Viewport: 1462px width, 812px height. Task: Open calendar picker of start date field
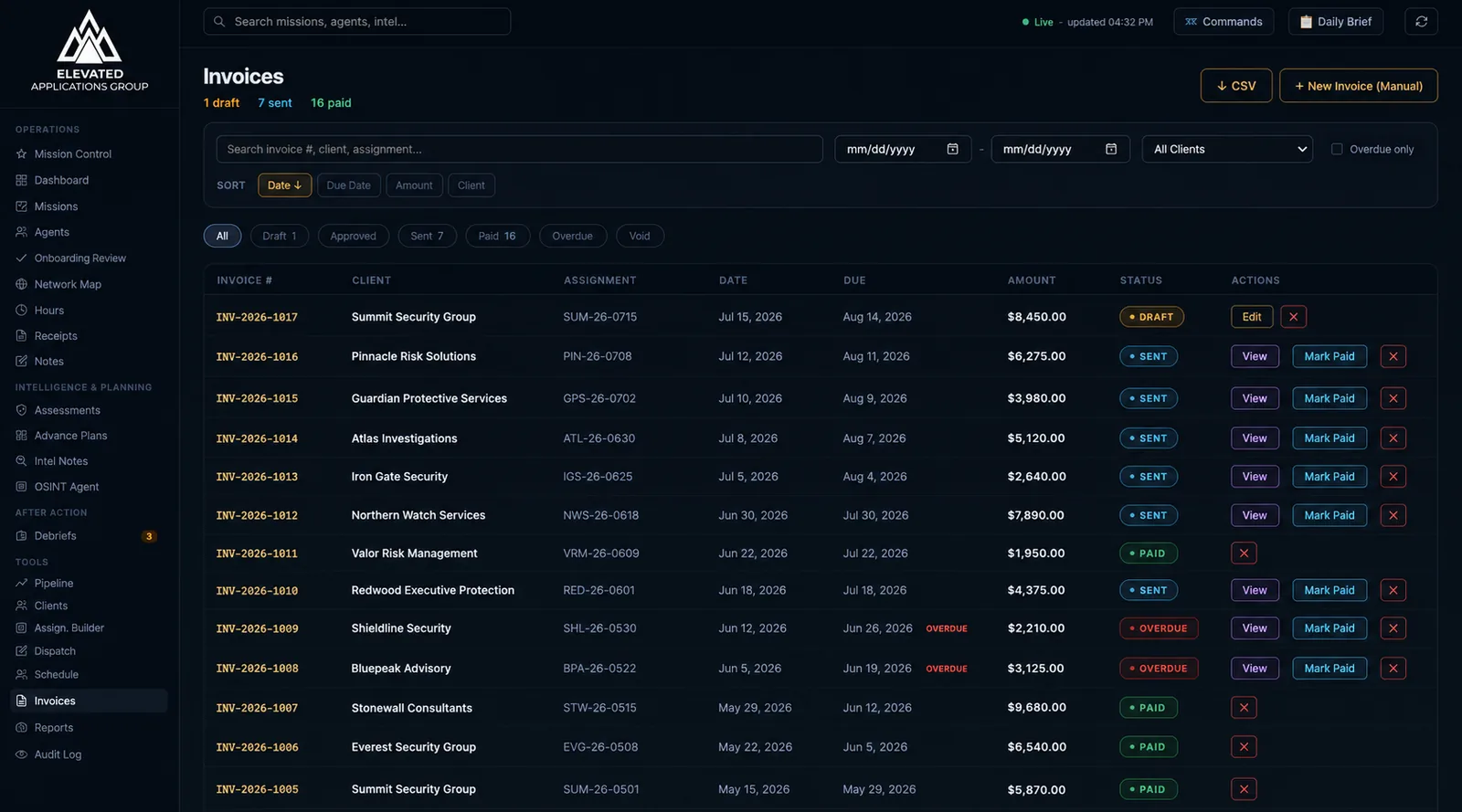point(952,149)
